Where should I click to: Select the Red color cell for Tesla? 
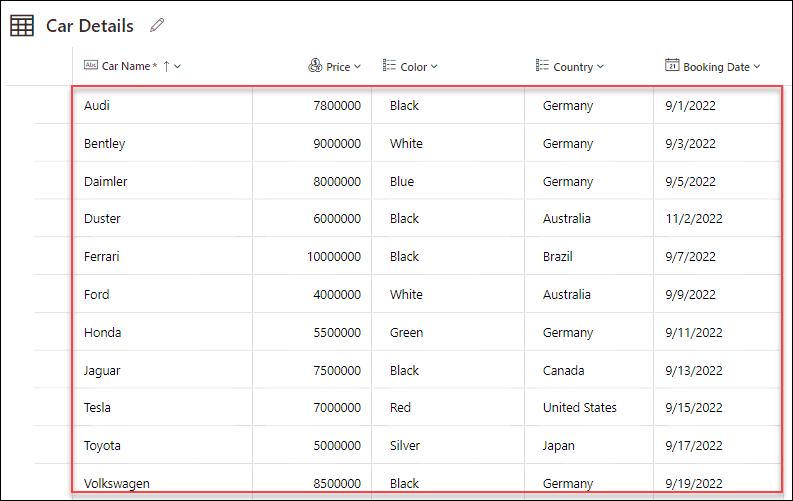pos(448,407)
